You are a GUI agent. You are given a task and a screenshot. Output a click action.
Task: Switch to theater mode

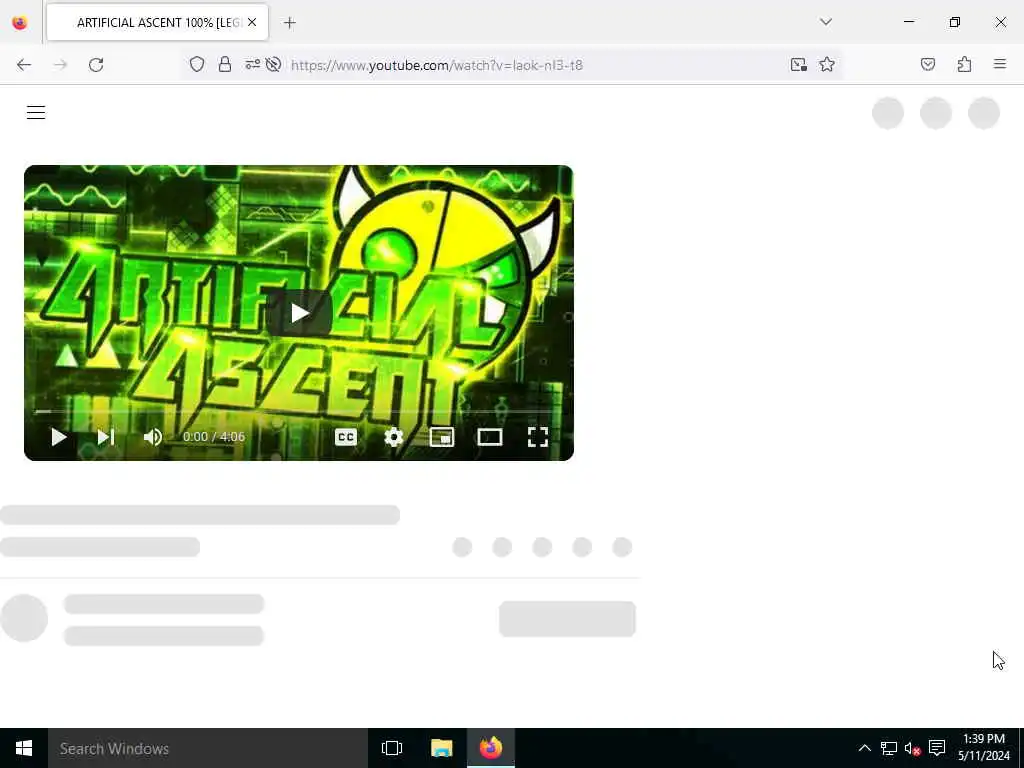tap(490, 437)
